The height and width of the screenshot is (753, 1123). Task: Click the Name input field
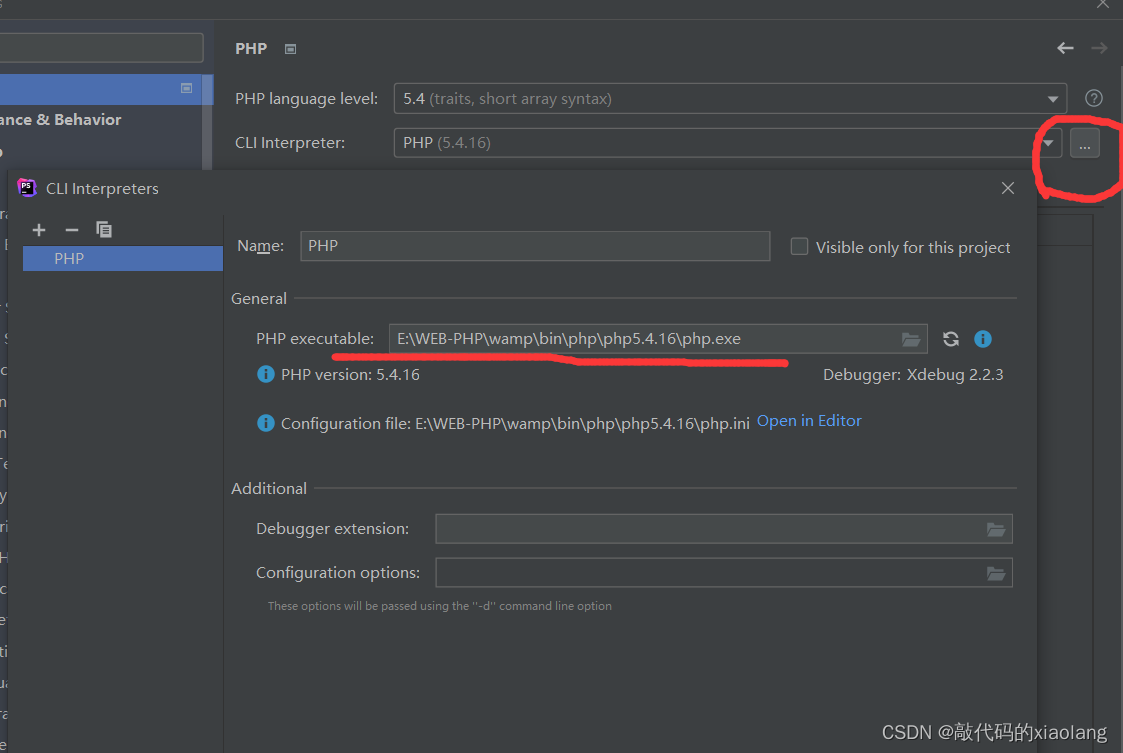tap(535, 246)
